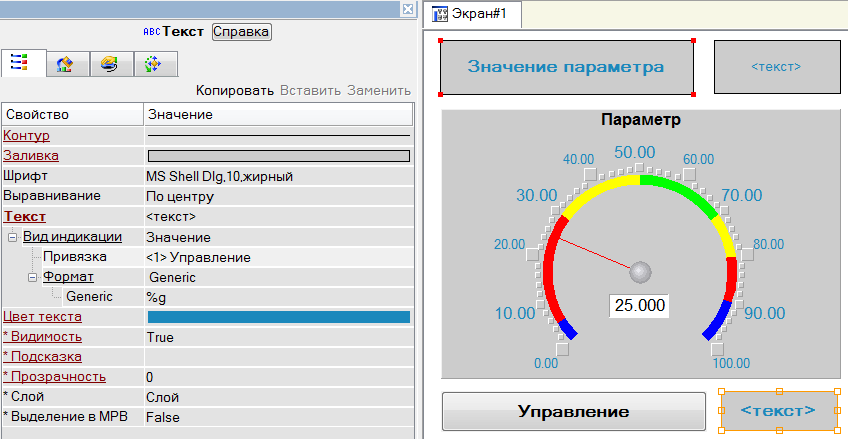Select the orange-highlighted <текст> element
This screenshot has height=439, width=848.
[x=779, y=411]
